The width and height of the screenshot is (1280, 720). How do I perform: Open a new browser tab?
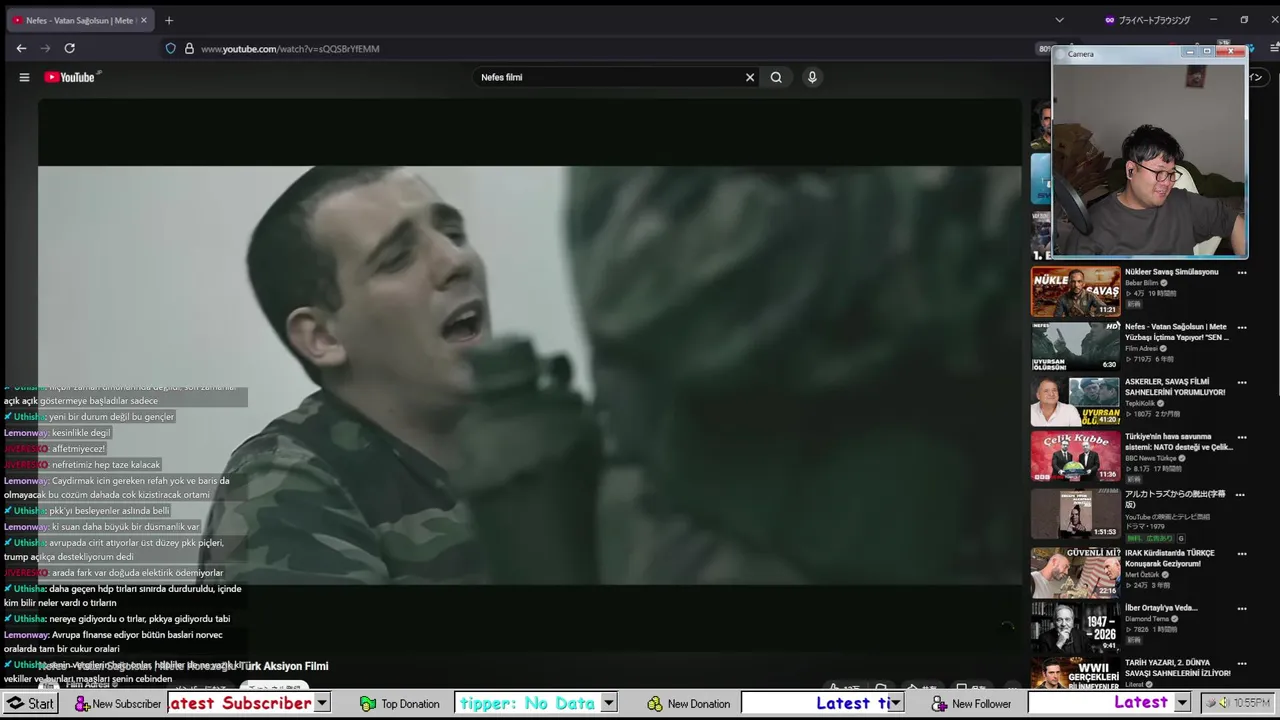point(168,20)
